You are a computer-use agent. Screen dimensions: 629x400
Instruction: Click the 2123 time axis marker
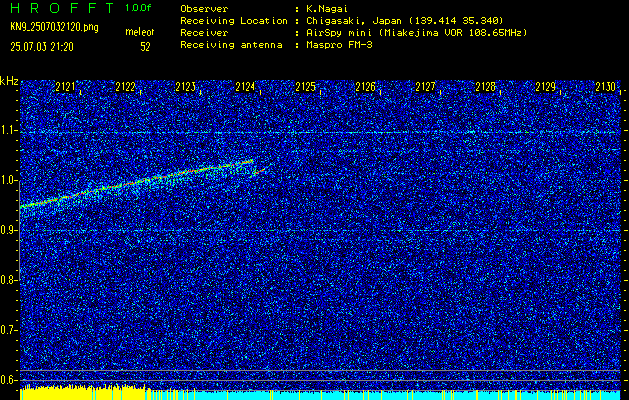click(185, 87)
